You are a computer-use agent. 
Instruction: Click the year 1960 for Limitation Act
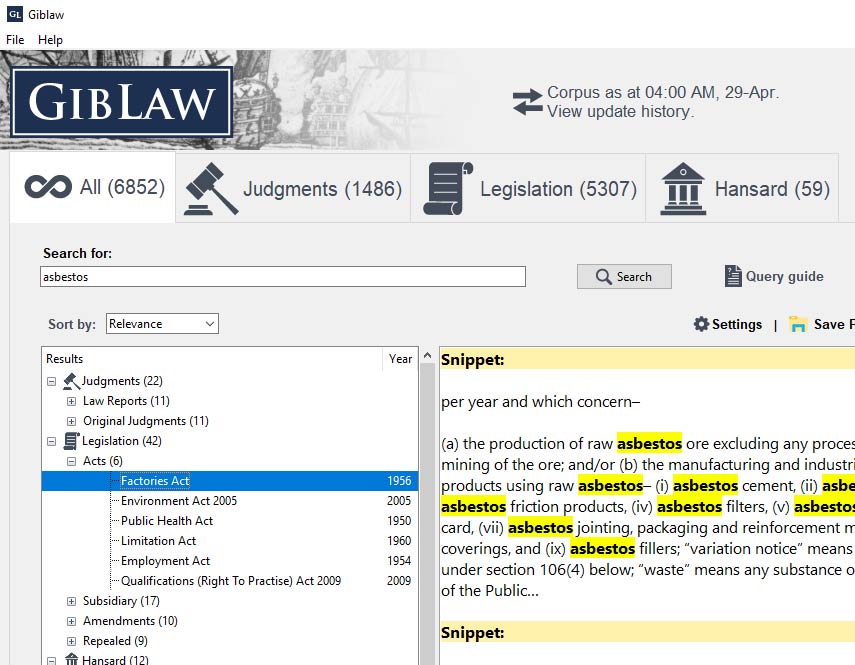pos(399,541)
